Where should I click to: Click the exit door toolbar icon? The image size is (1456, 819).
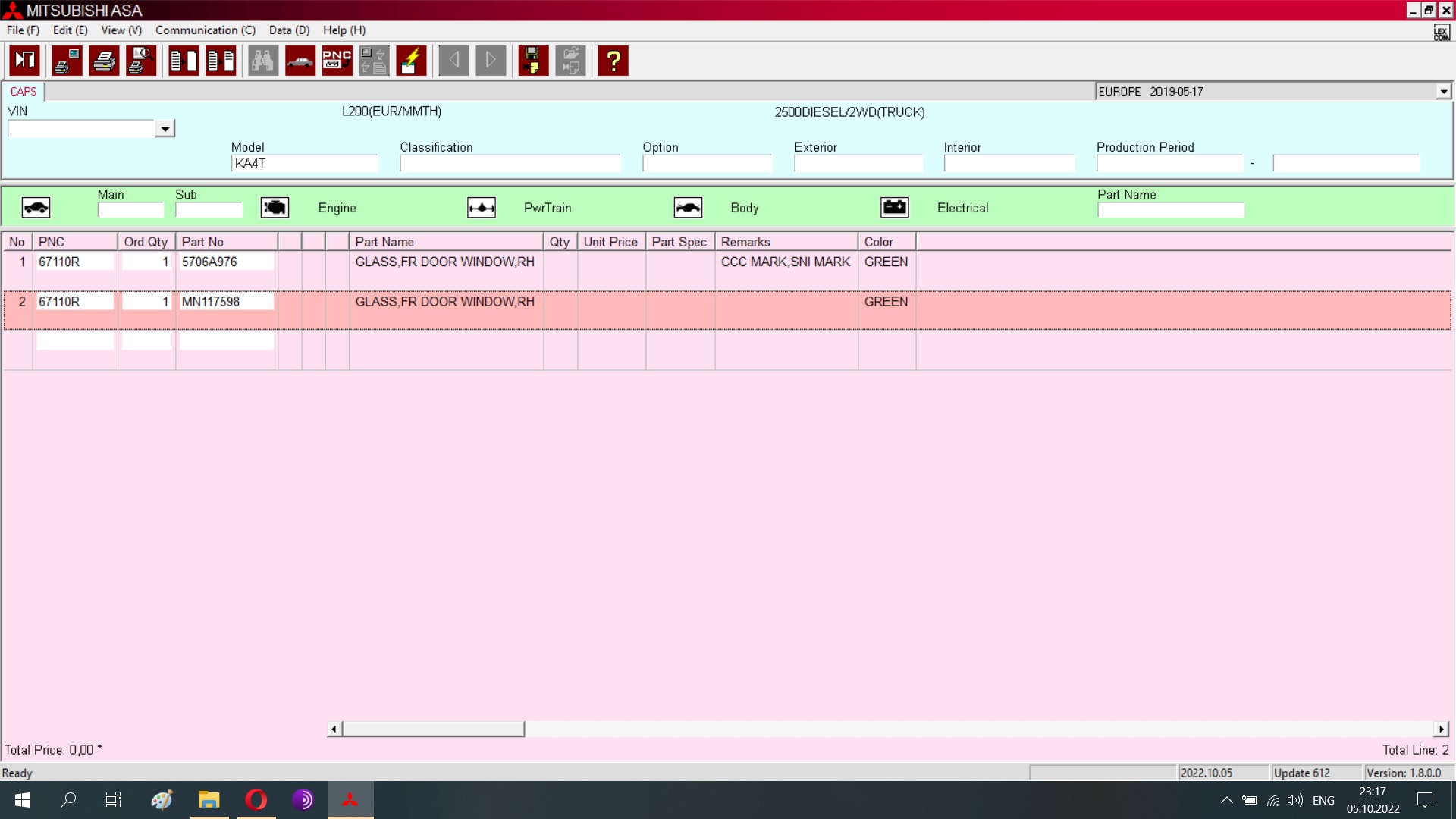pos(24,61)
